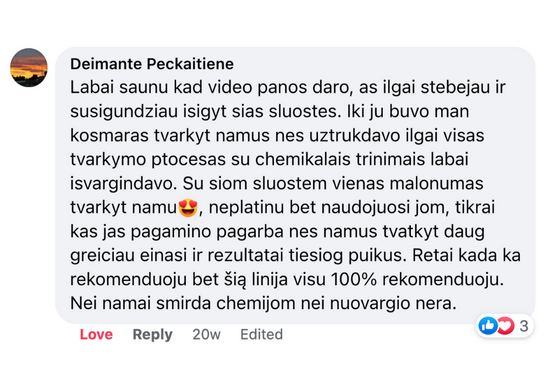Click the word "rezultatai" in the comment
The image size is (550, 386).
245,255
